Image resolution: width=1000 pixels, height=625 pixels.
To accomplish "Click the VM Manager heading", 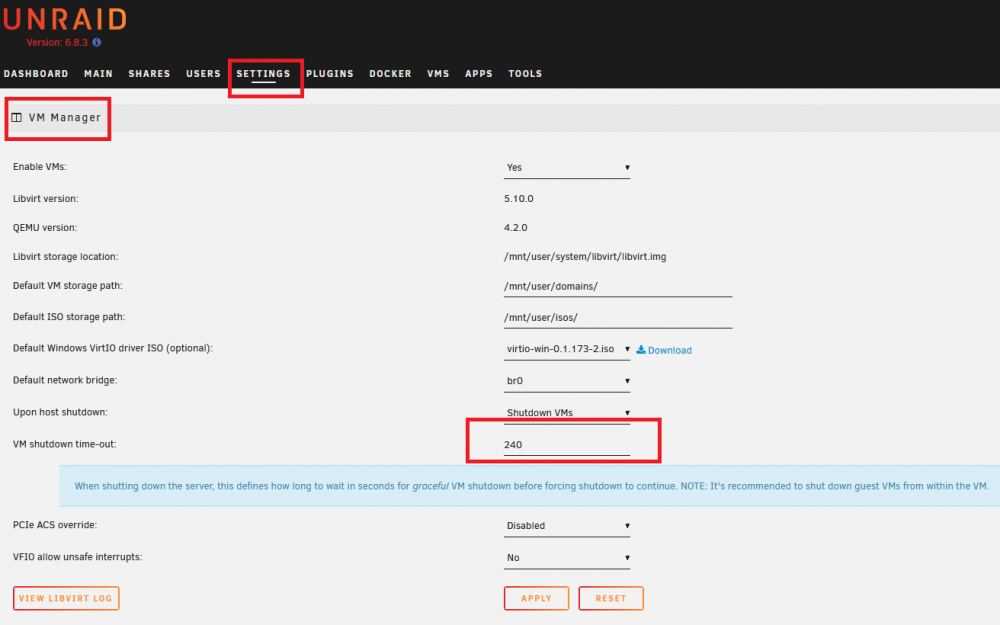I will click(x=64, y=117).
